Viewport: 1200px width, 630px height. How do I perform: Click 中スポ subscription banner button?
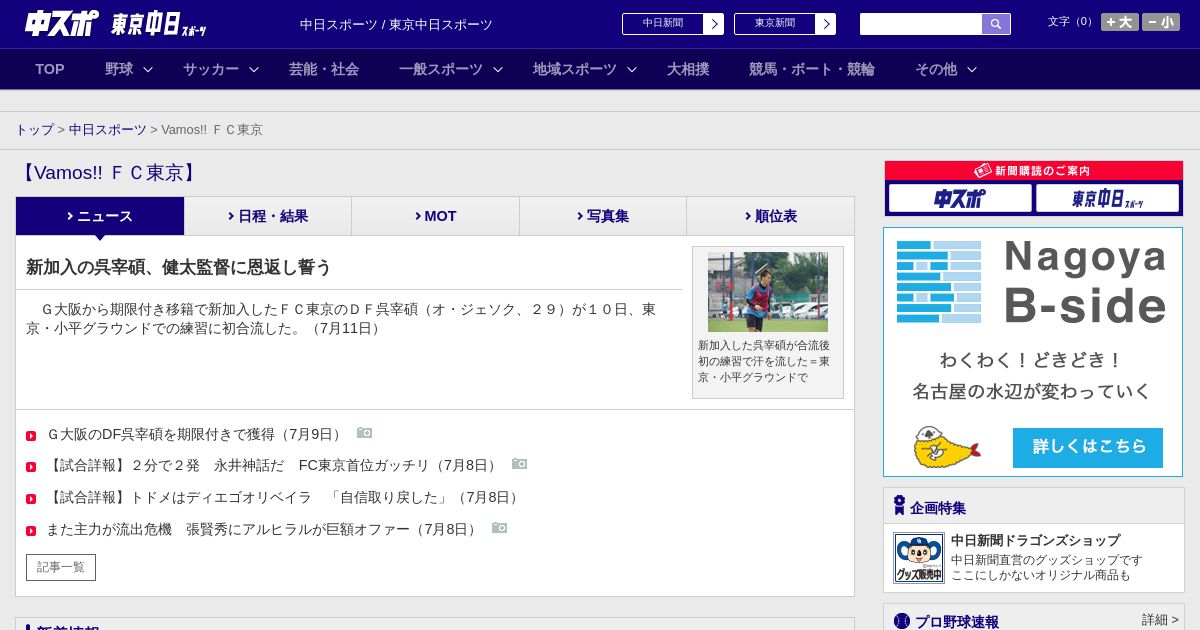click(x=960, y=198)
